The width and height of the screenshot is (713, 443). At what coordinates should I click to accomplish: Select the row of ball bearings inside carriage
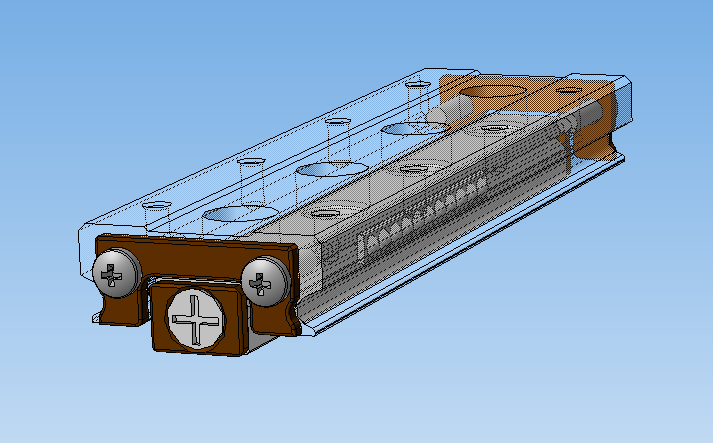[x=423, y=214]
